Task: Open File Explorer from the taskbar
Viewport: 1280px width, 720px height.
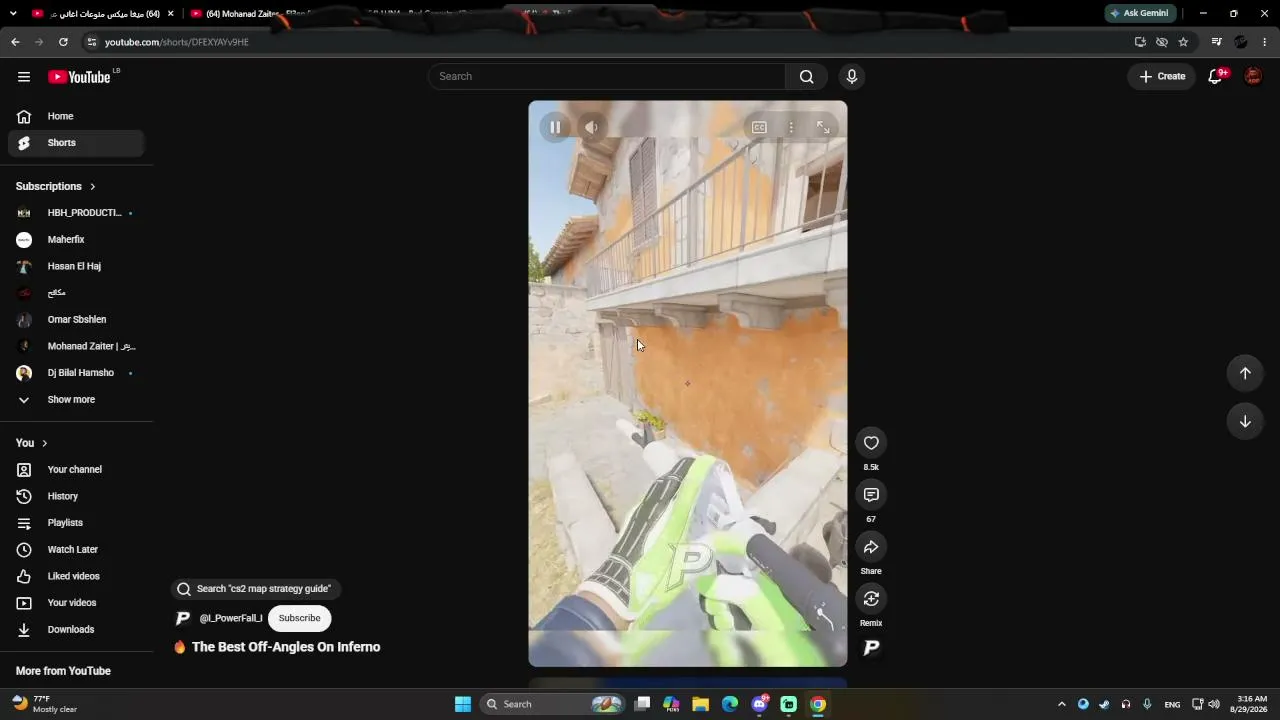Action: coord(700,704)
